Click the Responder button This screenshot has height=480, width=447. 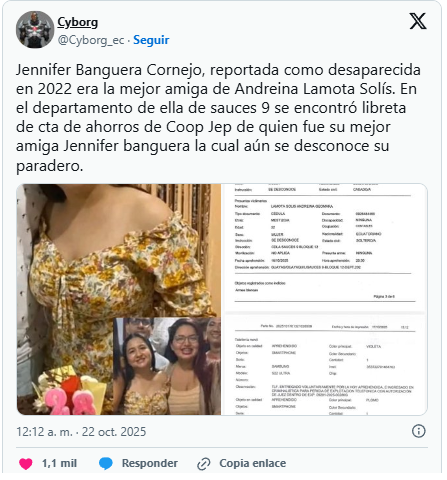(x=150, y=463)
